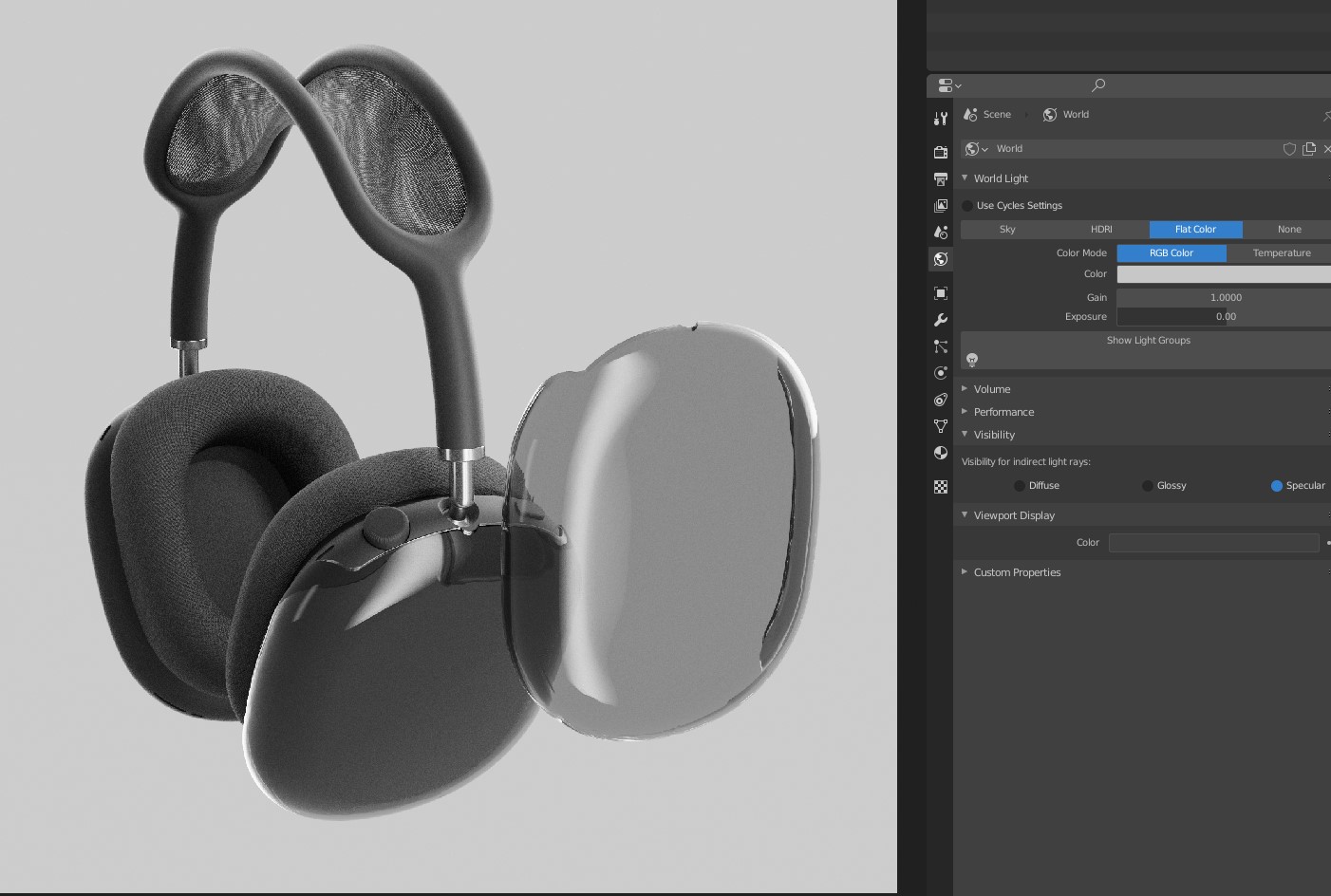Open the Material properties sphere icon
Screen dimensions: 1331x896
click(x=941, y=453)
